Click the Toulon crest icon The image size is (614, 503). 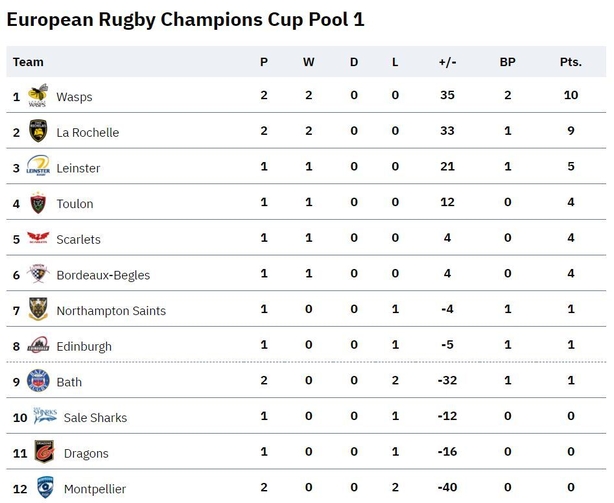(x=38, y=203)
